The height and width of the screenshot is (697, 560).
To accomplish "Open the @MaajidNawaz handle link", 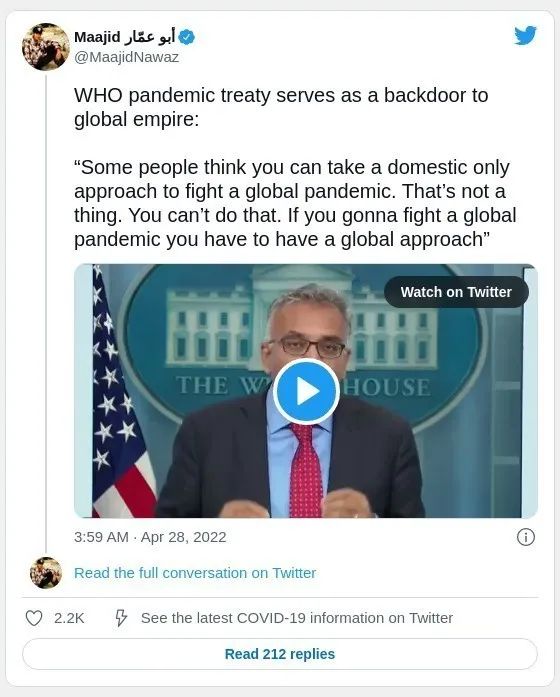I will 127,57.
